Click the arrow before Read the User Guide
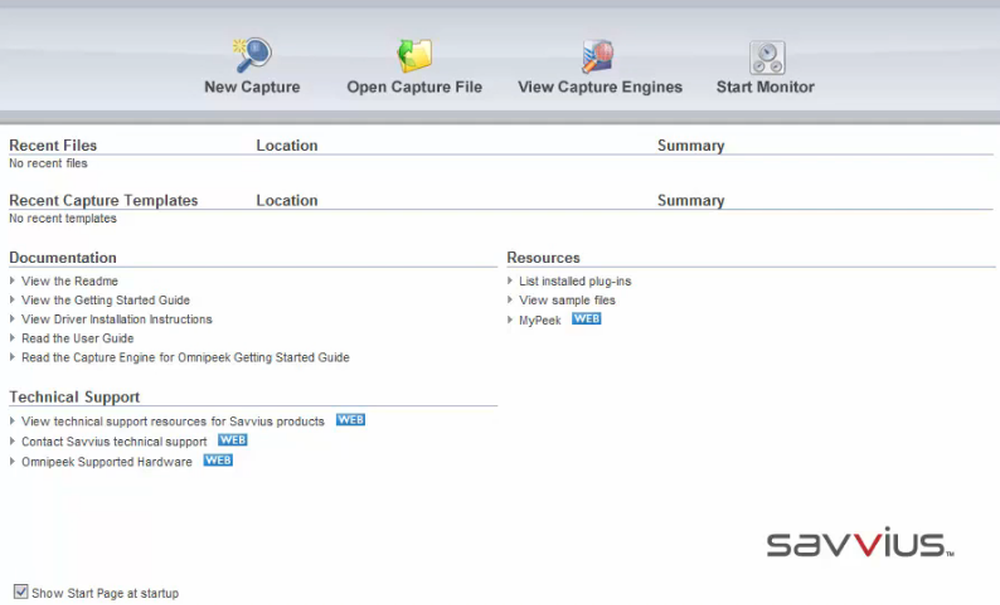Image resolution: width=1000 pixels, height=605 pixels. (13, 338)
